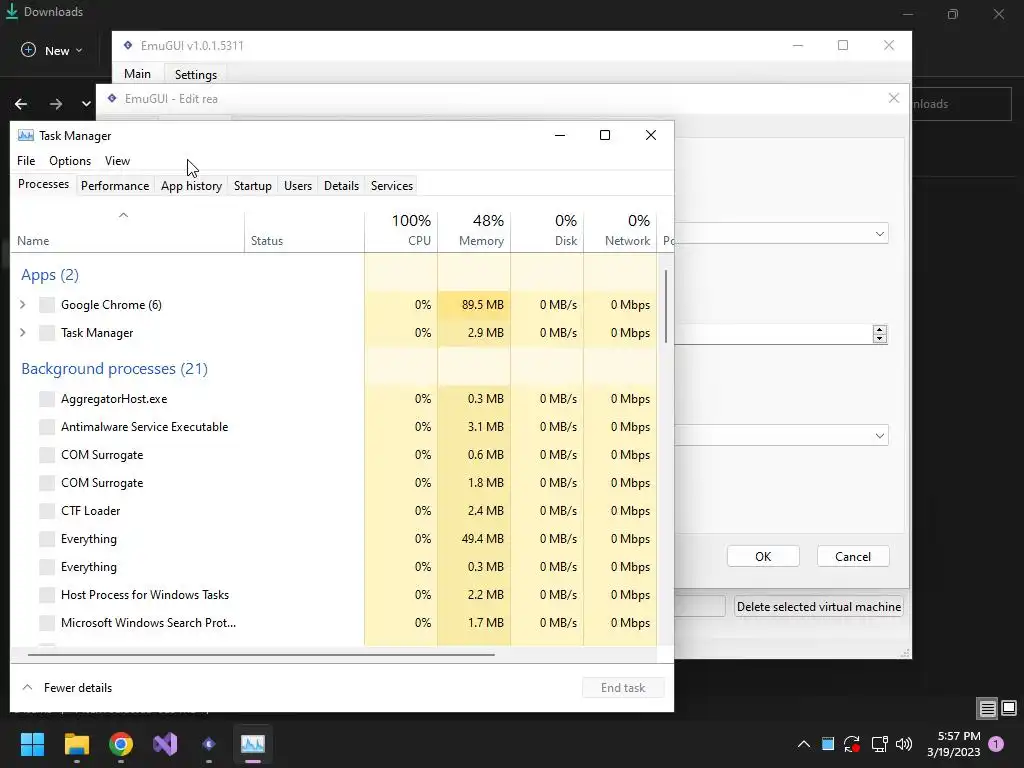Sort processes by the Status column header

pos(304,231)
